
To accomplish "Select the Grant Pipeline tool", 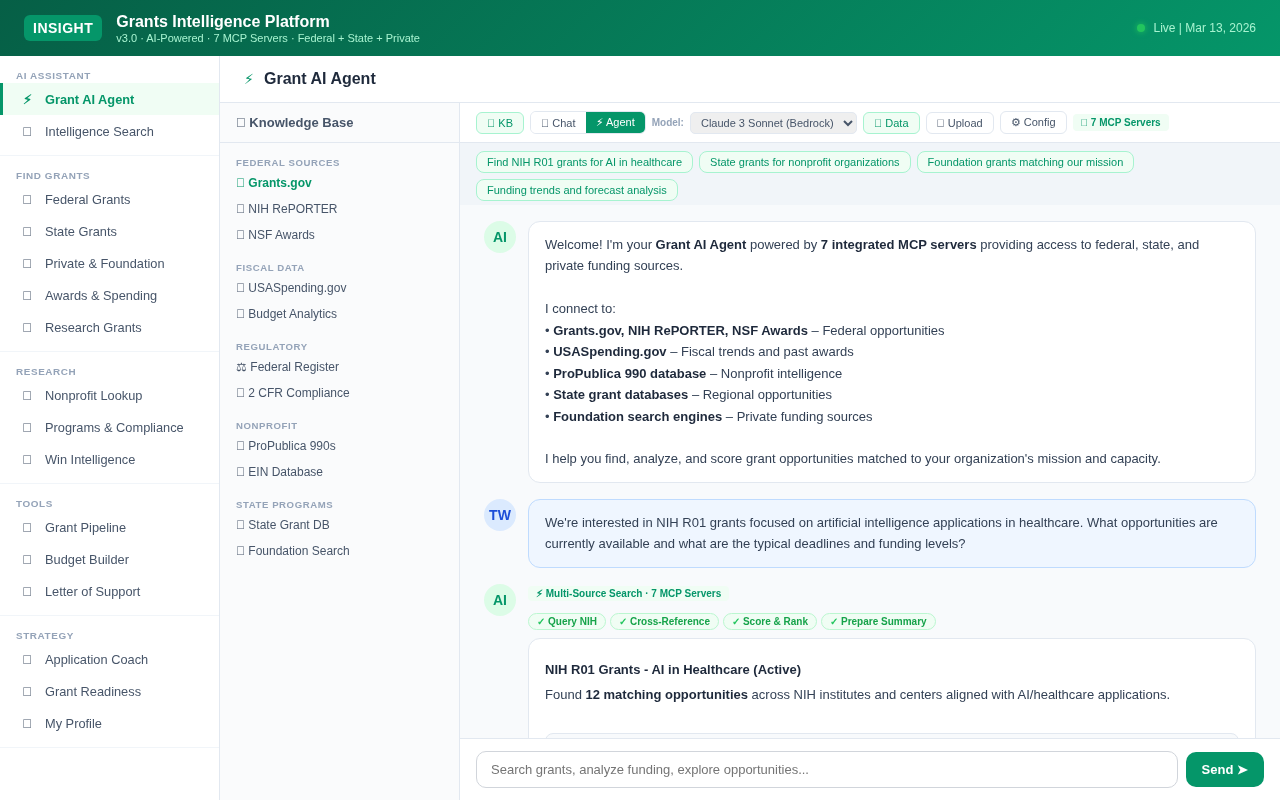I will 85,528.
